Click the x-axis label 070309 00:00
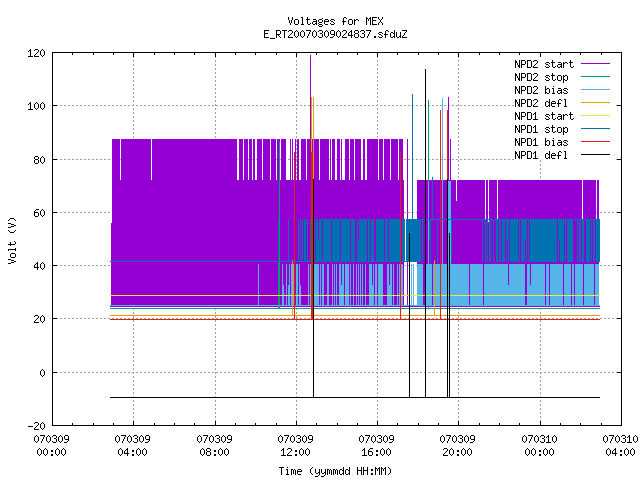 tap(51, 446)
